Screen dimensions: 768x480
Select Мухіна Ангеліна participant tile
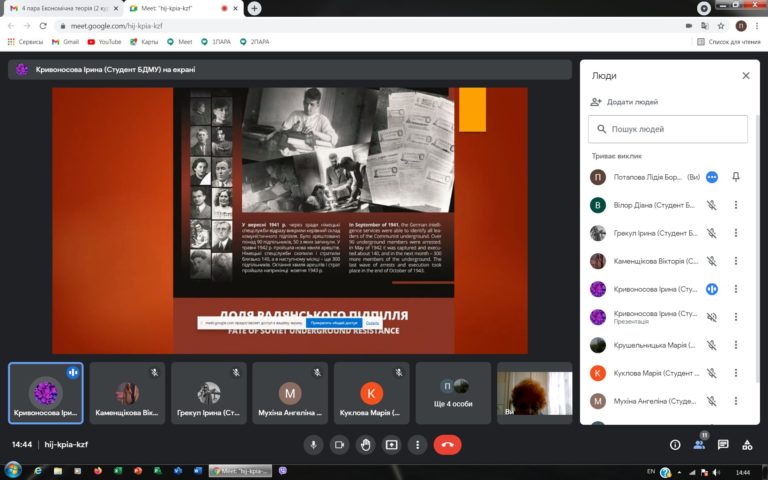pos(290,393)
